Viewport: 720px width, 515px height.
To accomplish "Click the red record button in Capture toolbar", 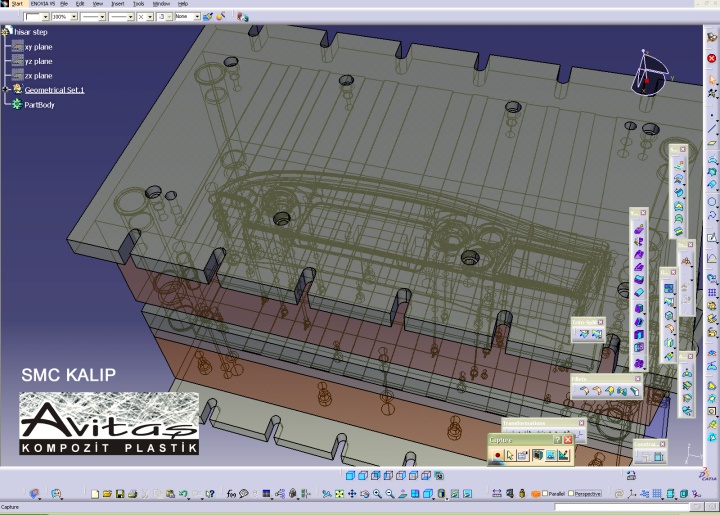I will coord(497,455).
